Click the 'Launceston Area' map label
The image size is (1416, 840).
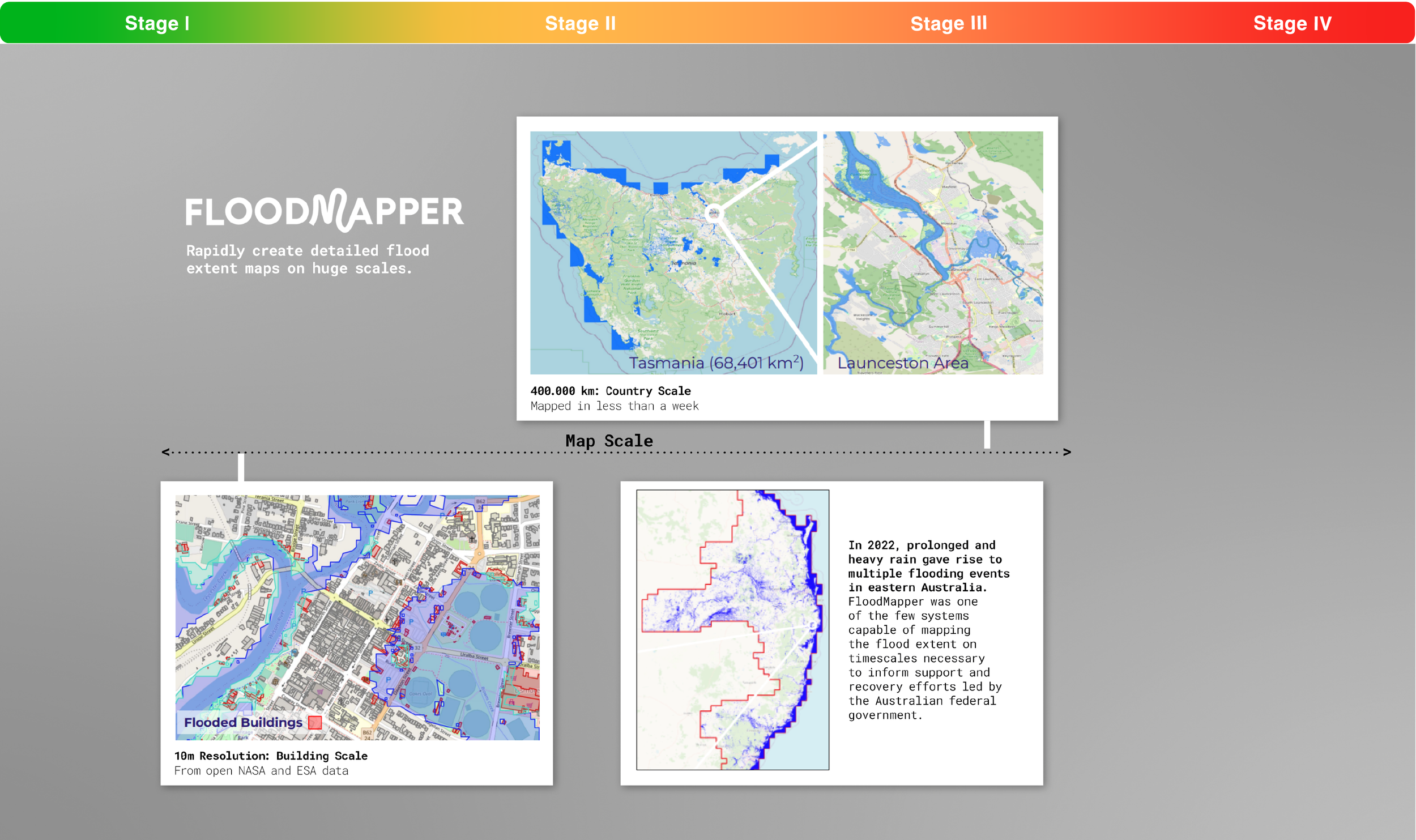[903, 363]
